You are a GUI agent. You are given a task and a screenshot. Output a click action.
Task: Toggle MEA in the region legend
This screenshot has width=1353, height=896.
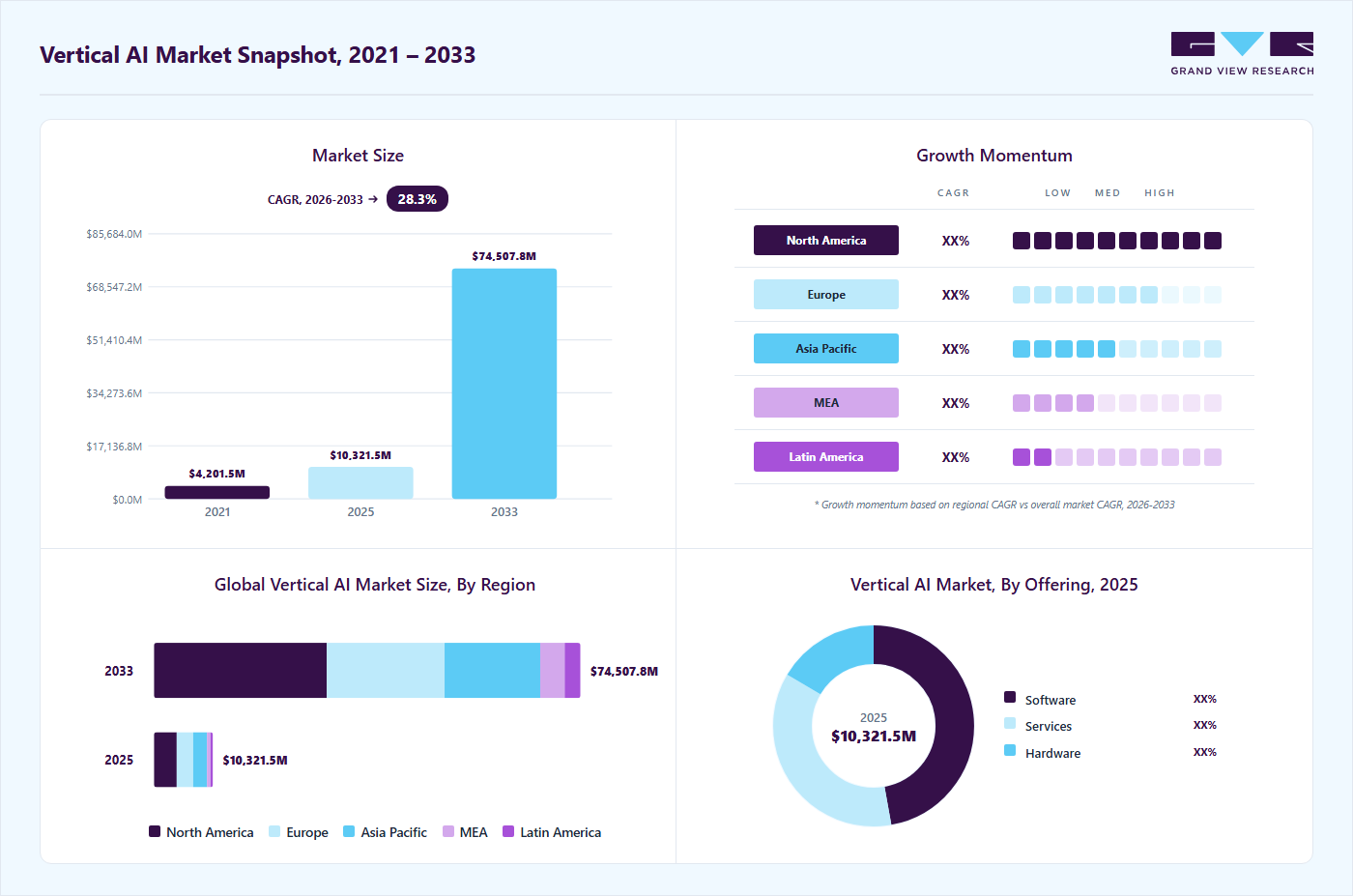pyautogui.click(x=465, y=832)
